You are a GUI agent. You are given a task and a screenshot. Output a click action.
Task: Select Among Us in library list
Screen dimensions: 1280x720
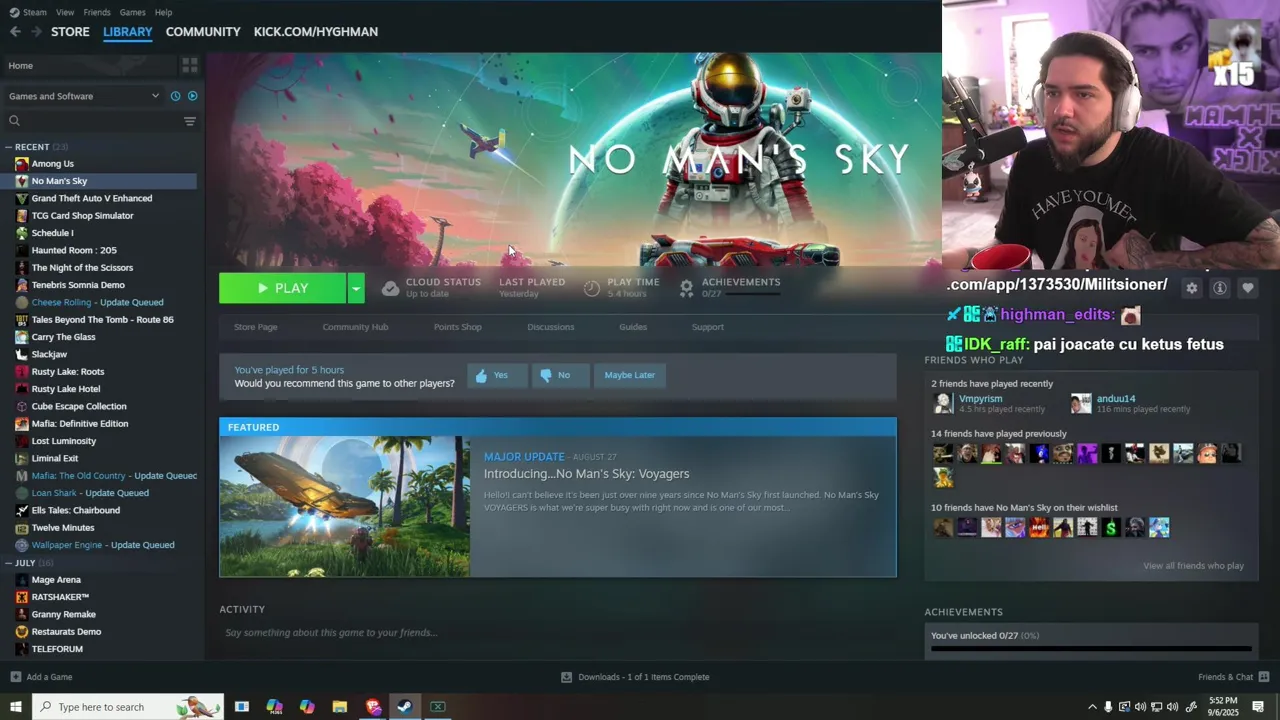pos(52,164)
